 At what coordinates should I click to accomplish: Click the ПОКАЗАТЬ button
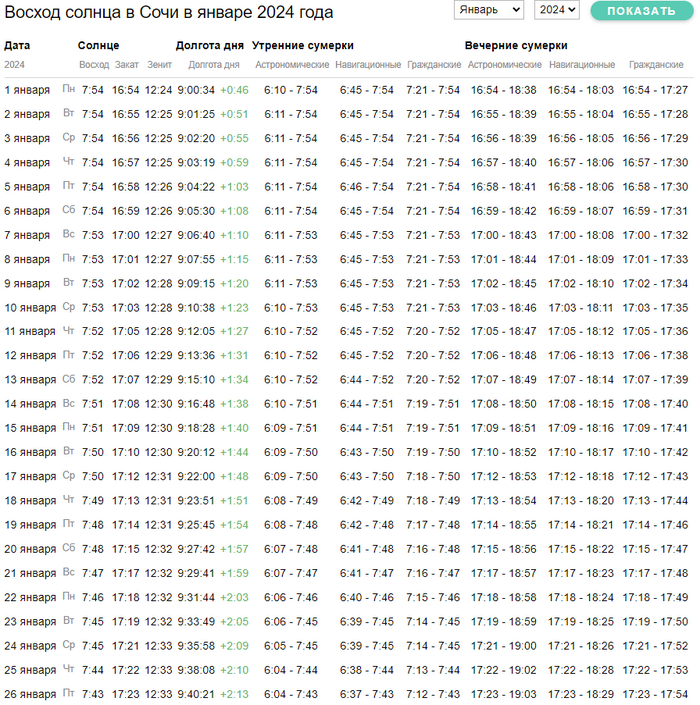[x=642, y=10]
